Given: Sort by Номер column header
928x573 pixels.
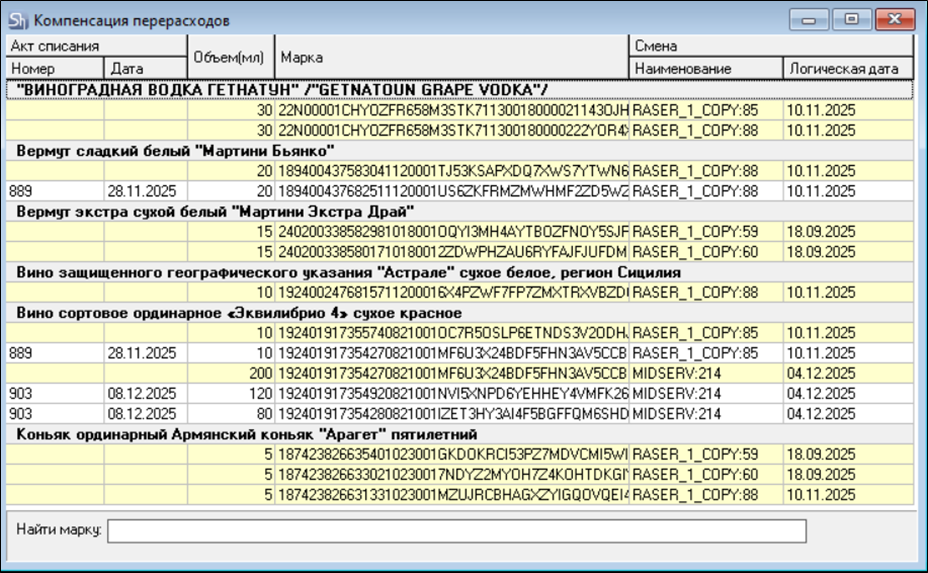Looking at the screenshot, I should pyautogui.click(x=55, y=68).
